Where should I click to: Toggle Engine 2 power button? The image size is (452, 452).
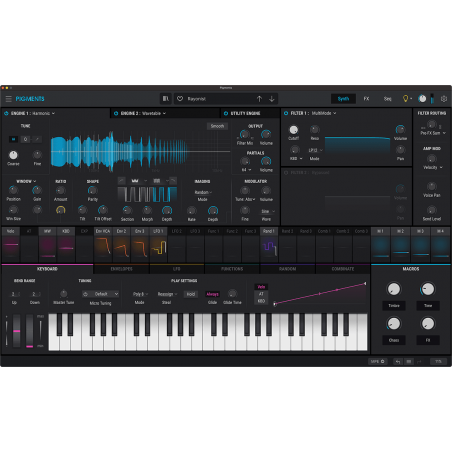tap(116, 113)
